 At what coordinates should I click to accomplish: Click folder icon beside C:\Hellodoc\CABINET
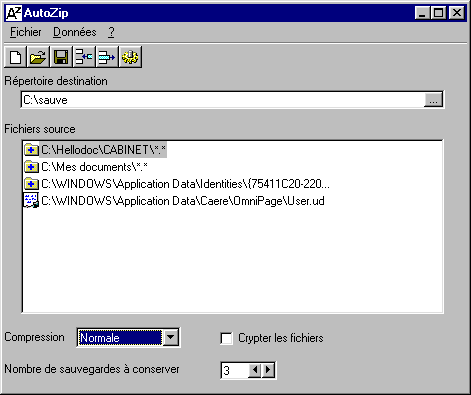(31, 150)
